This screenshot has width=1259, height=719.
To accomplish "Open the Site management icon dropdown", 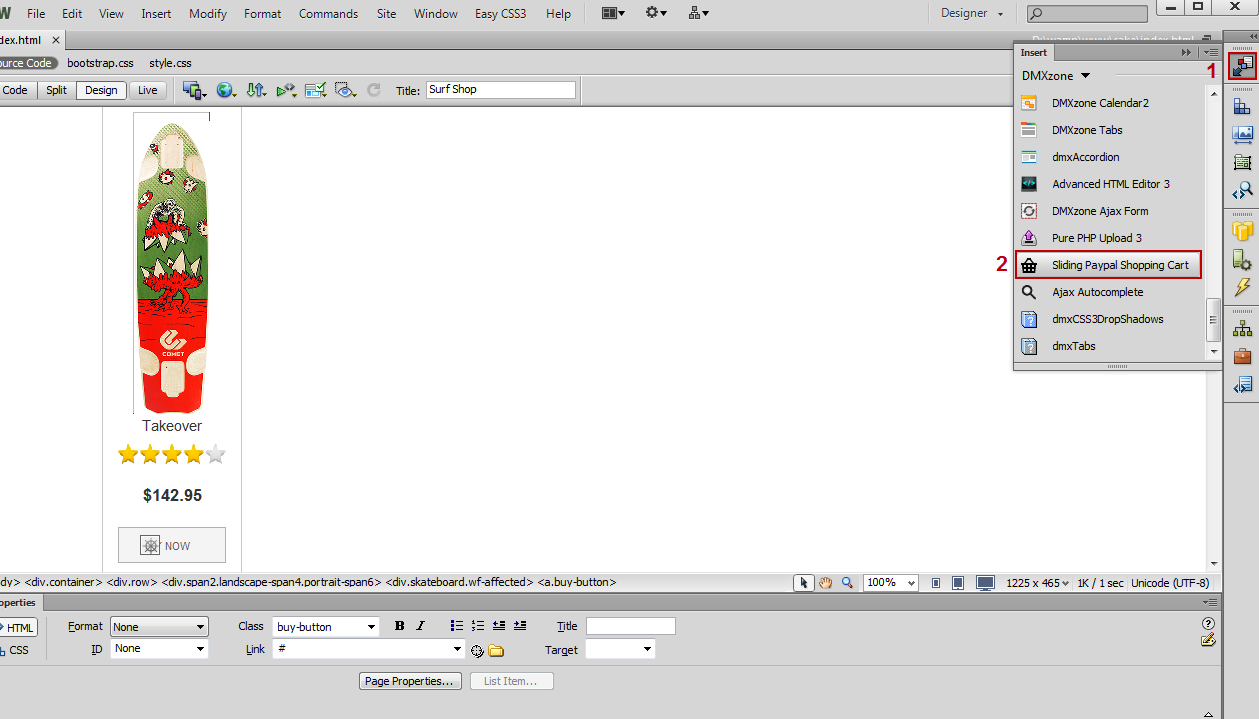I will click(x=699, y=13).
